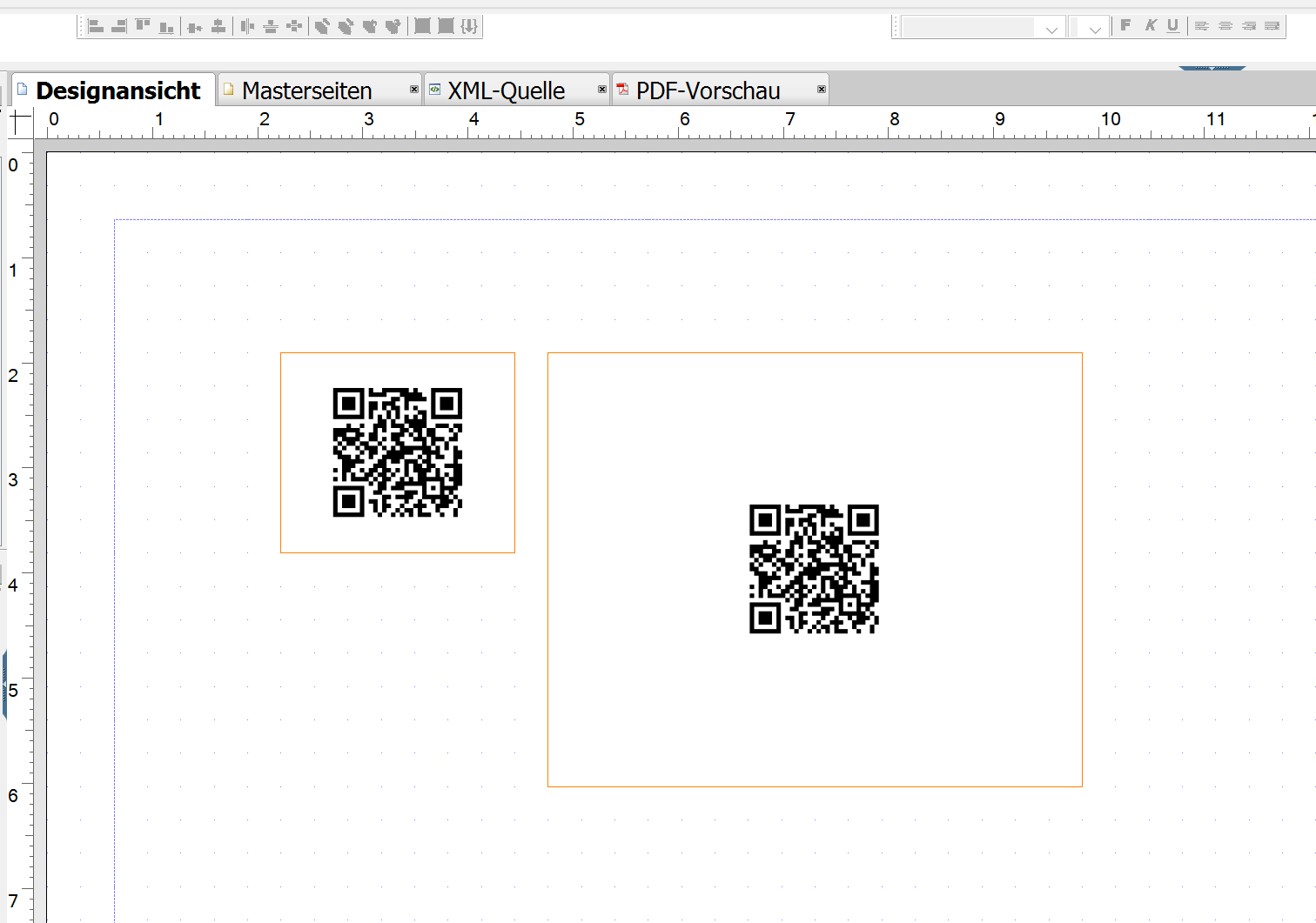The image size is (1316, 923).
Task: Click the align top edges icon
Action: [143, 27]
